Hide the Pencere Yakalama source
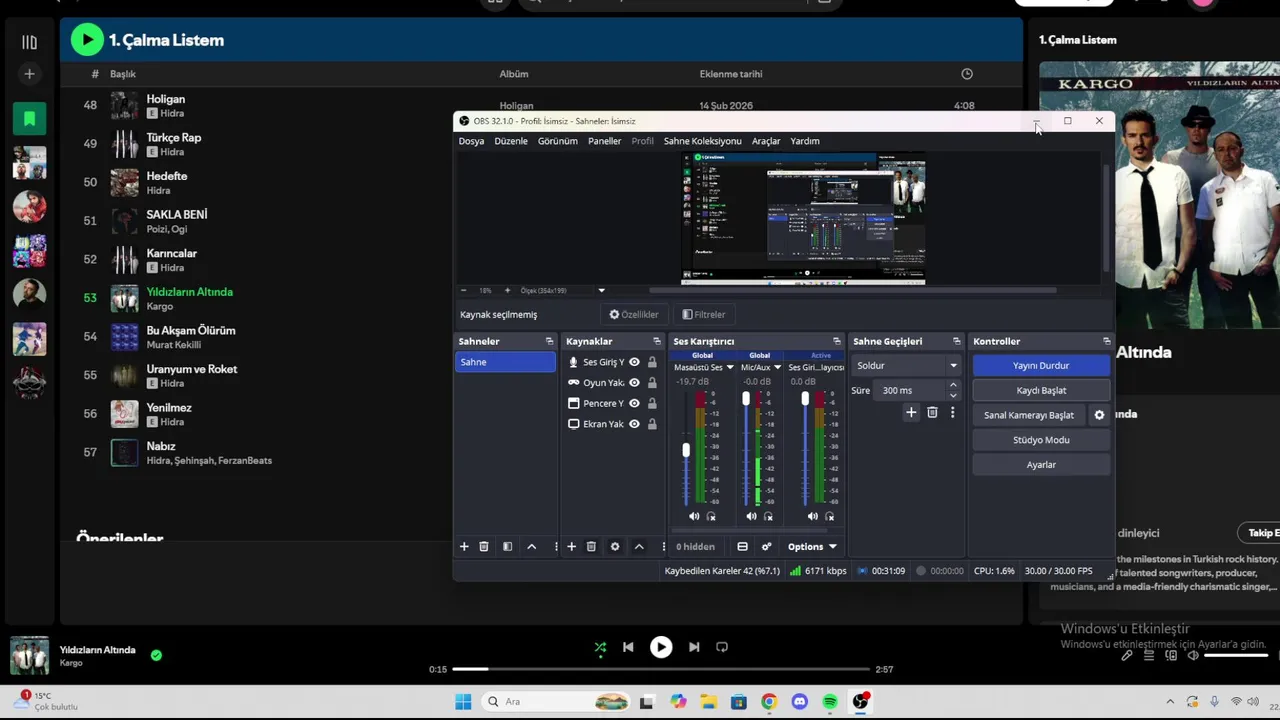 (x=634, y=403)
